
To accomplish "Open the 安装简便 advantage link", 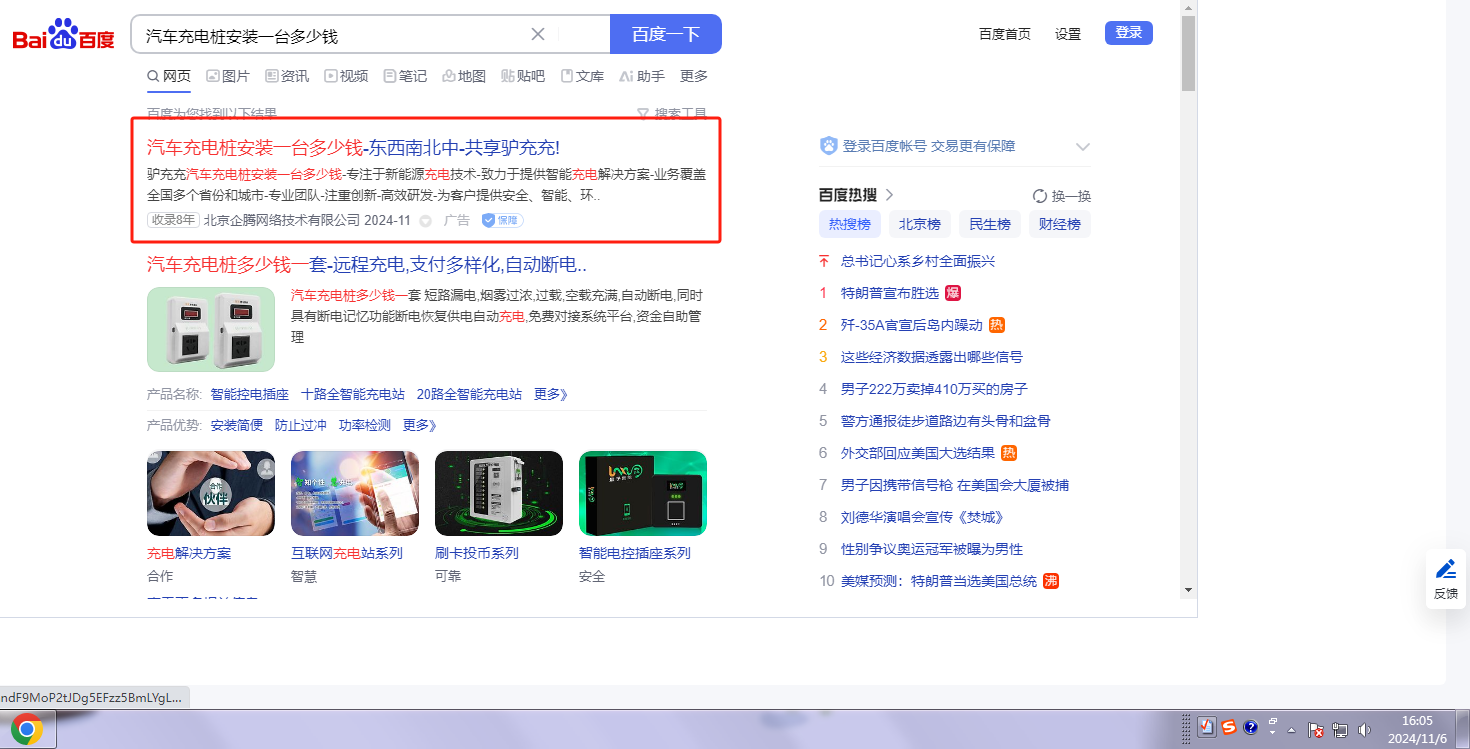I will pos(236,425).
